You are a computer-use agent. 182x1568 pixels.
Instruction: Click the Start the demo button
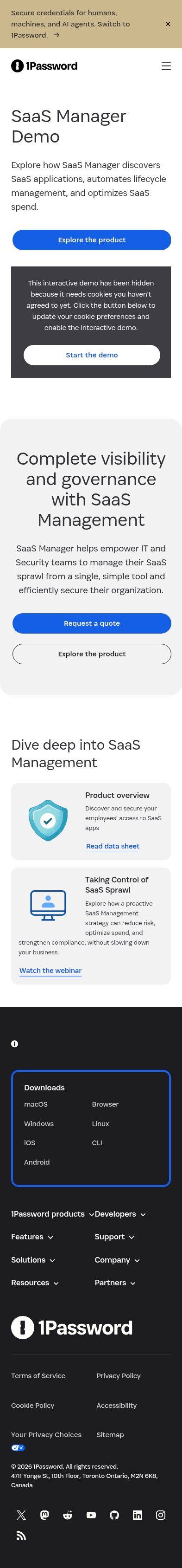point(92,355)
